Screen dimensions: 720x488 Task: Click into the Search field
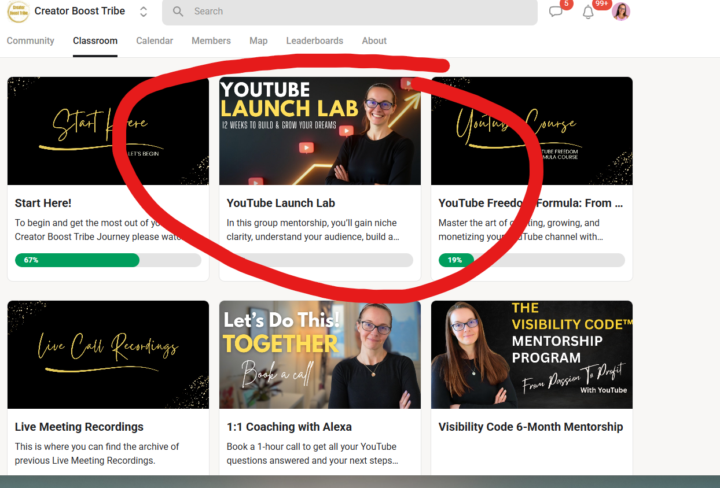coord(350,11)
